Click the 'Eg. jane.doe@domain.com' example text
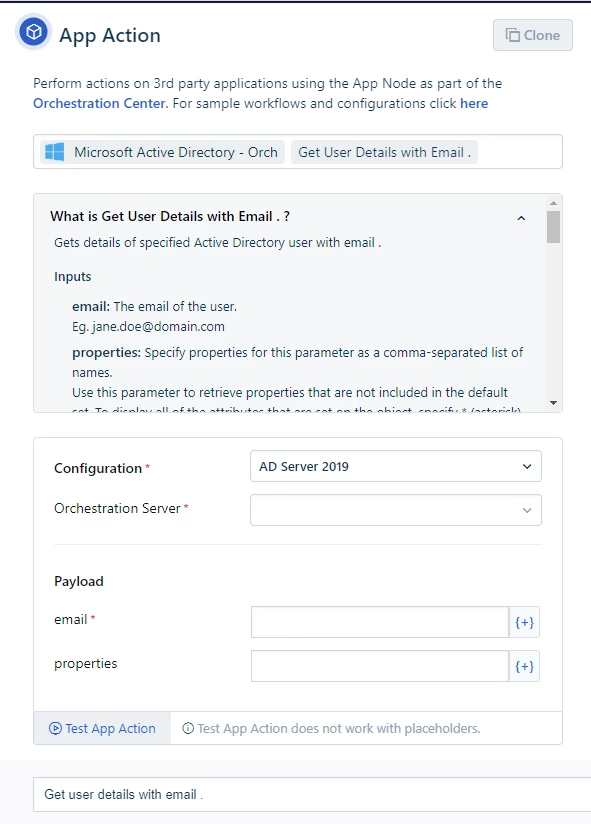The image size is (591, 824). (x=148, y=326)
